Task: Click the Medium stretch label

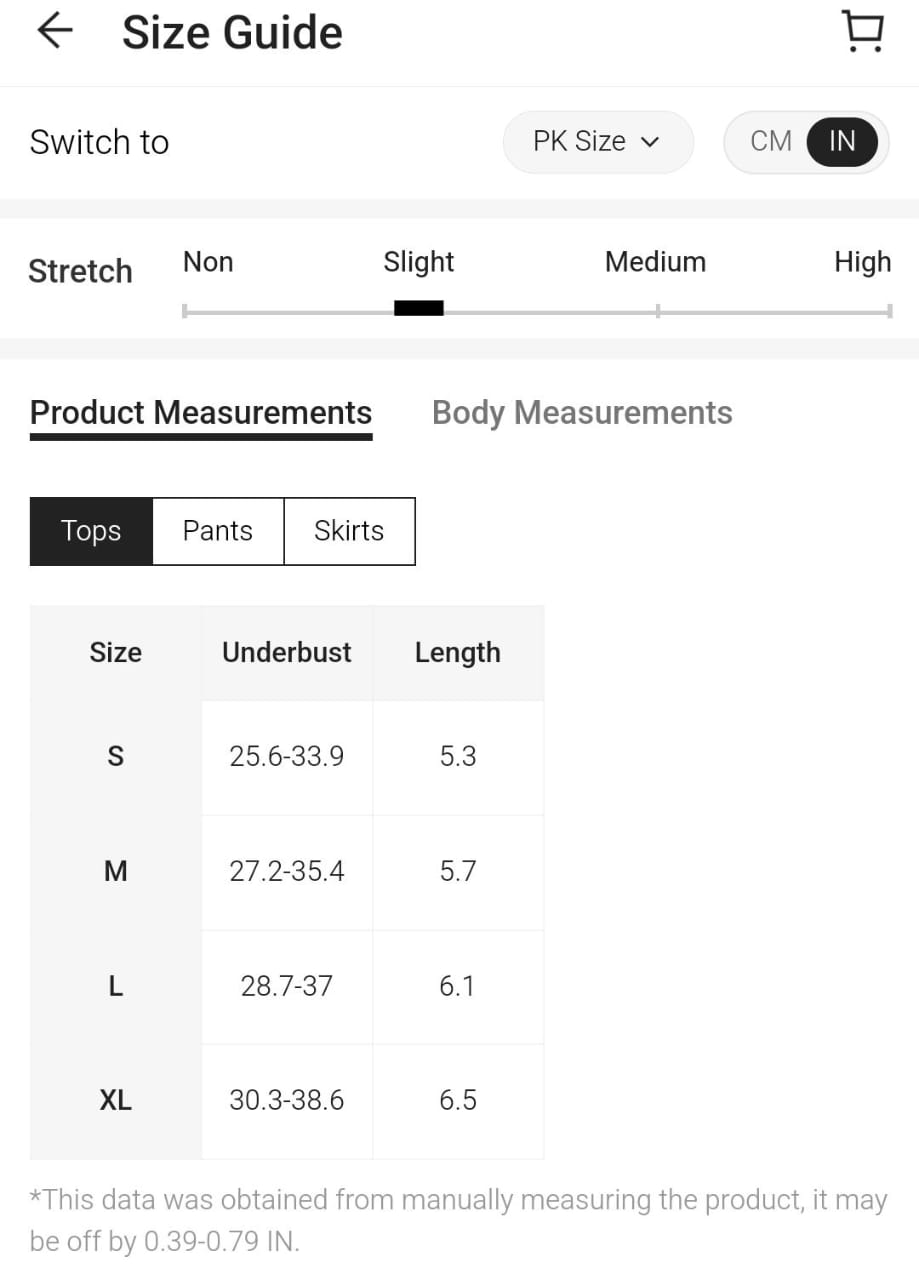Action: click(x=655, y=262)
